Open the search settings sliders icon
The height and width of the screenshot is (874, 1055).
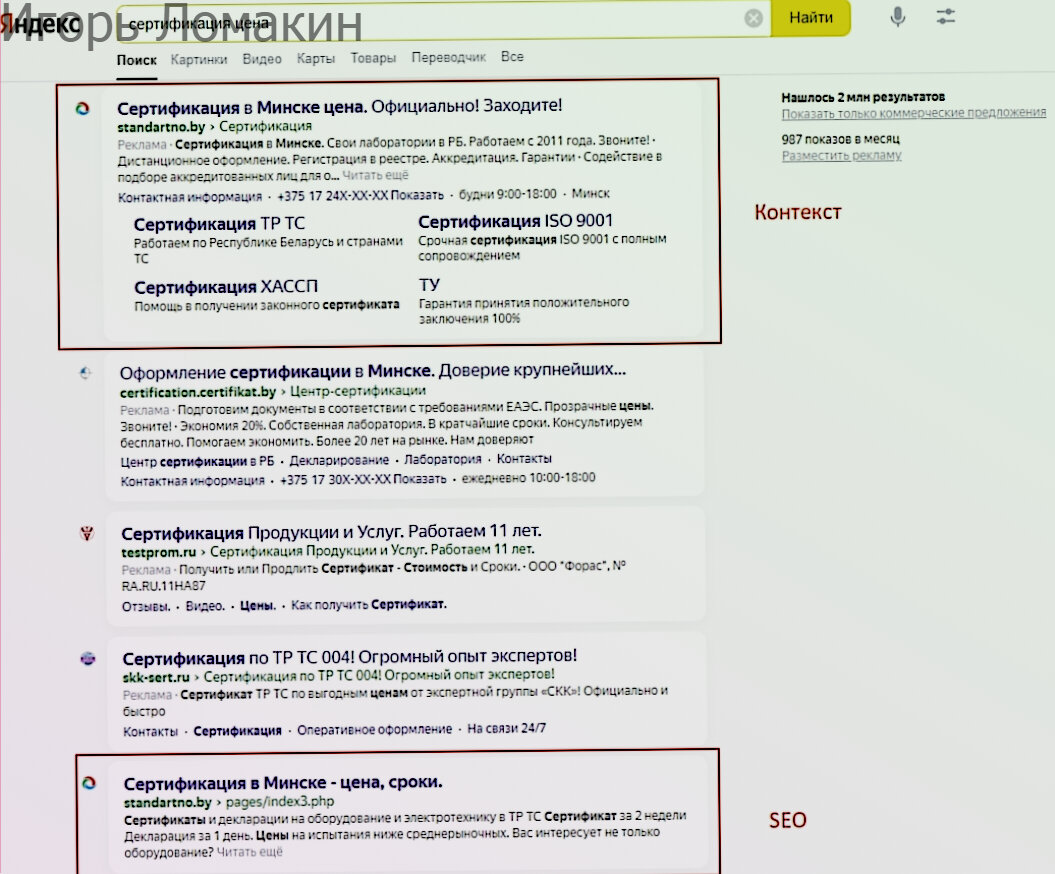pos(945,16)
